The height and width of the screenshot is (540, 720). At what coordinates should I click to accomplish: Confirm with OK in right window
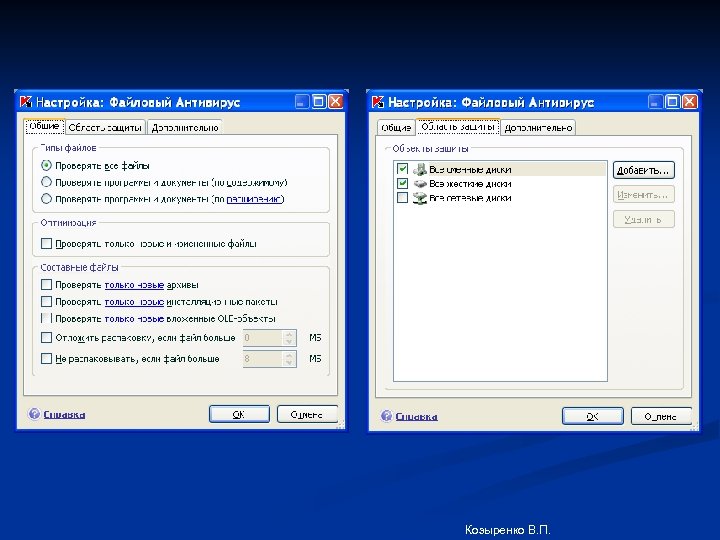click(x=592, y=416)
